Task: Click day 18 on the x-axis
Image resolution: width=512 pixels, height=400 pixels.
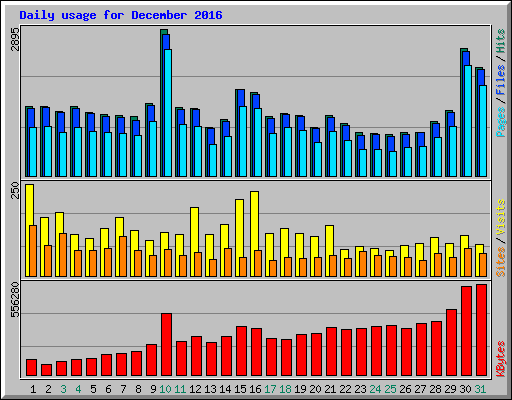Action: tap(285, 389)
